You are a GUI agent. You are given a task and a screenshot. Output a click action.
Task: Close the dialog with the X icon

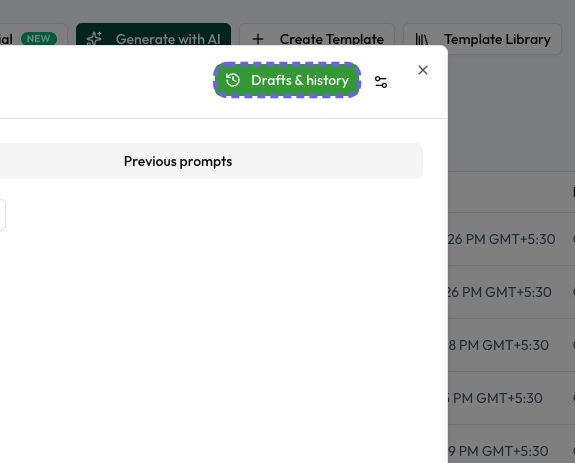coord(423,70)
